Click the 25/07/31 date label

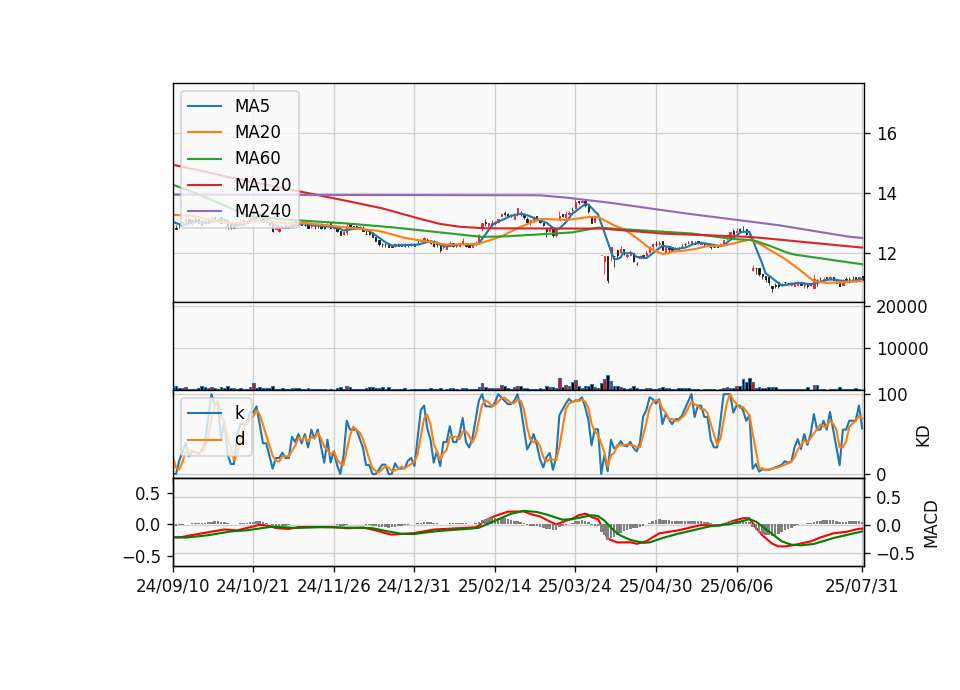(x=861, y=586)
